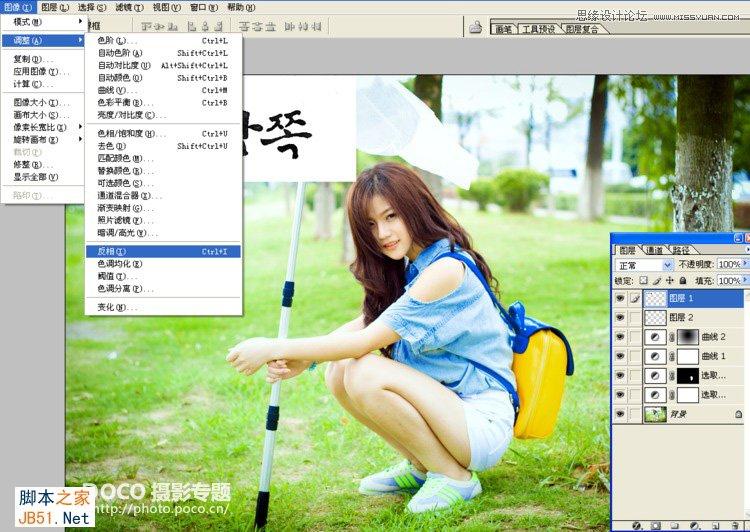The height and width of the screenshot is (532, 750).
Task: Select the black mask thumbnail of 选取 layer
Action: tap(688, 376)
